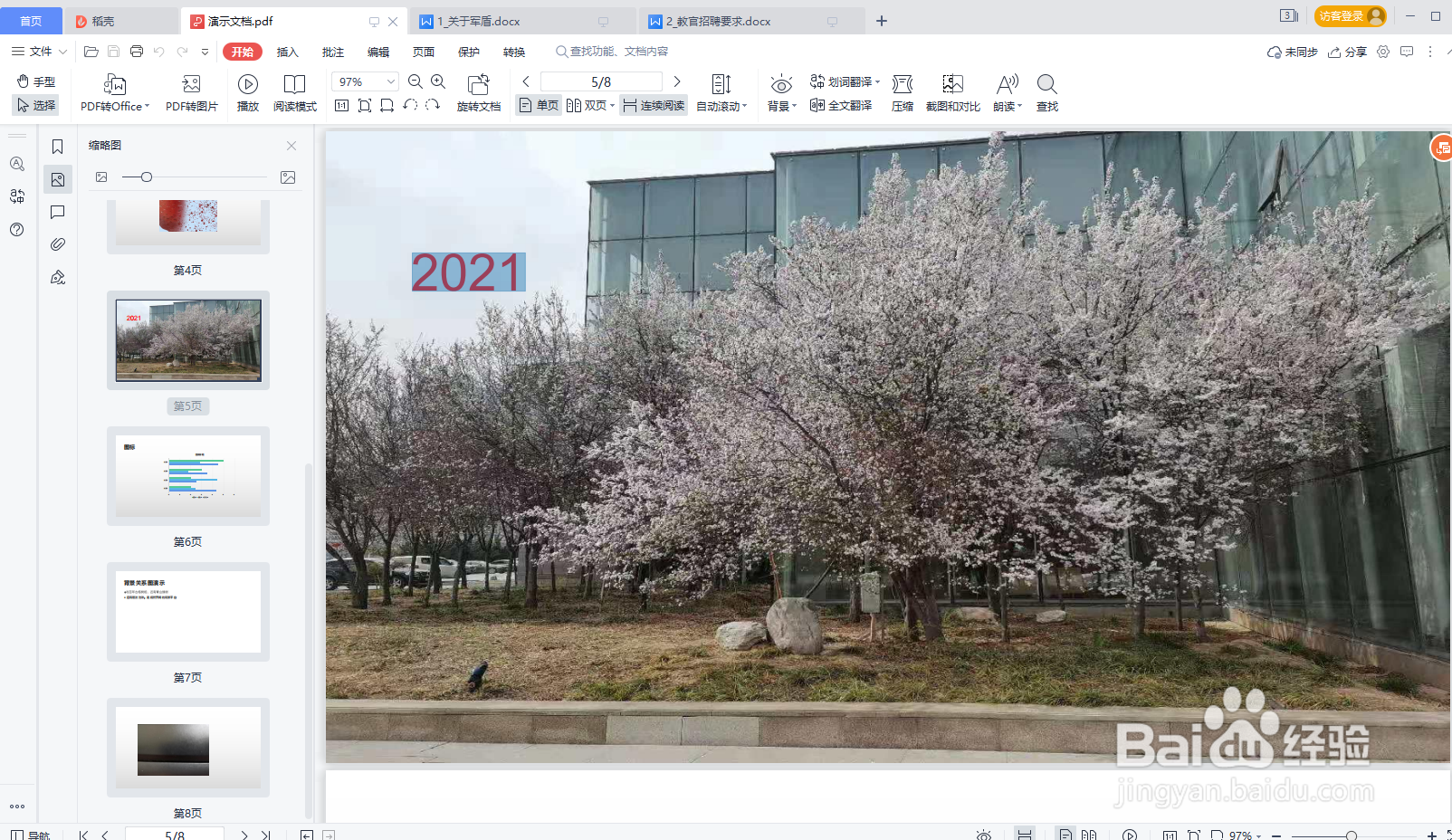Zoom out with the minus magnifier
1452x840 pixels.
pos(416,81)
